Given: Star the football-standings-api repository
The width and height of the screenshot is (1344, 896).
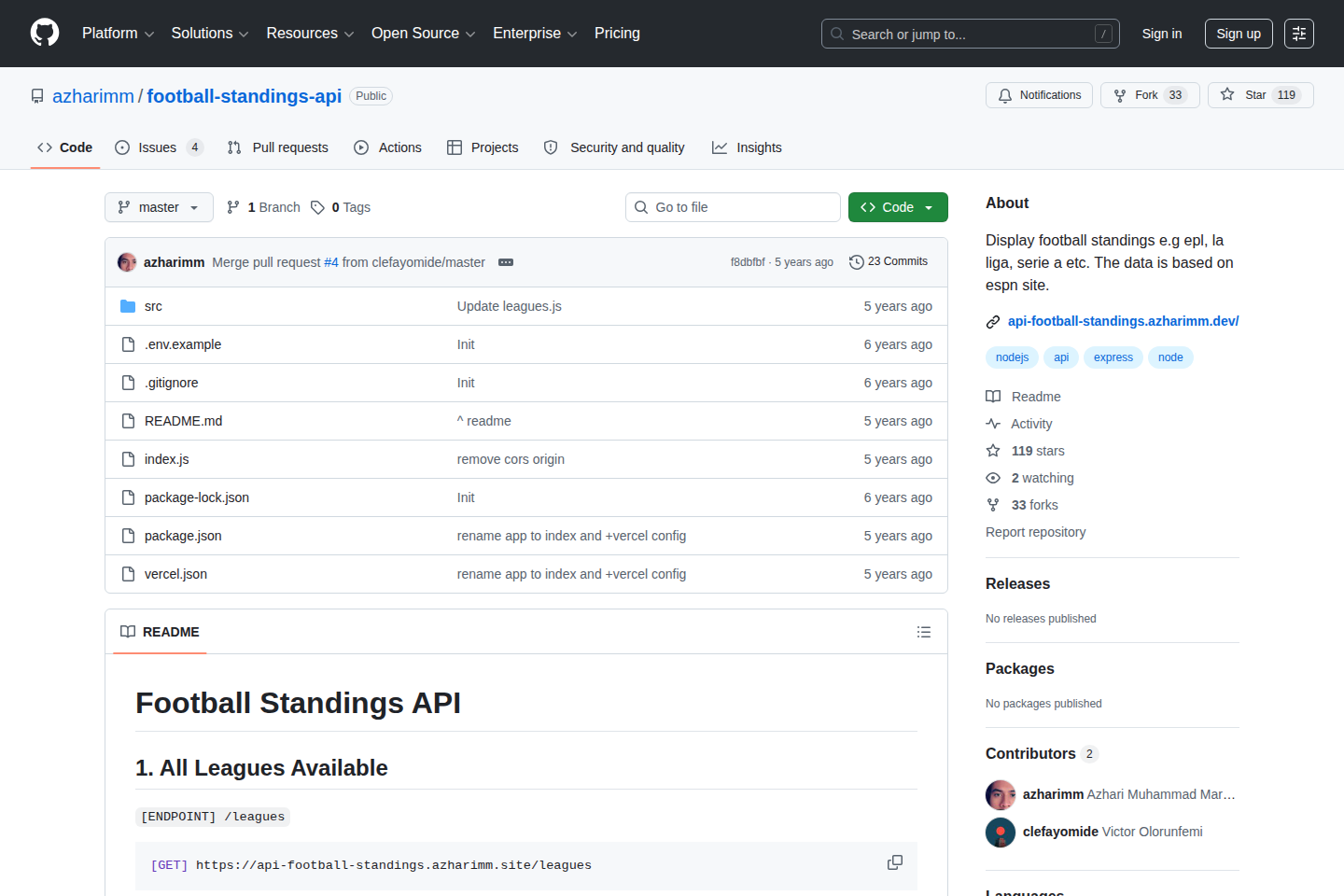Looking at the screenshot, I should click(1260, 95).
